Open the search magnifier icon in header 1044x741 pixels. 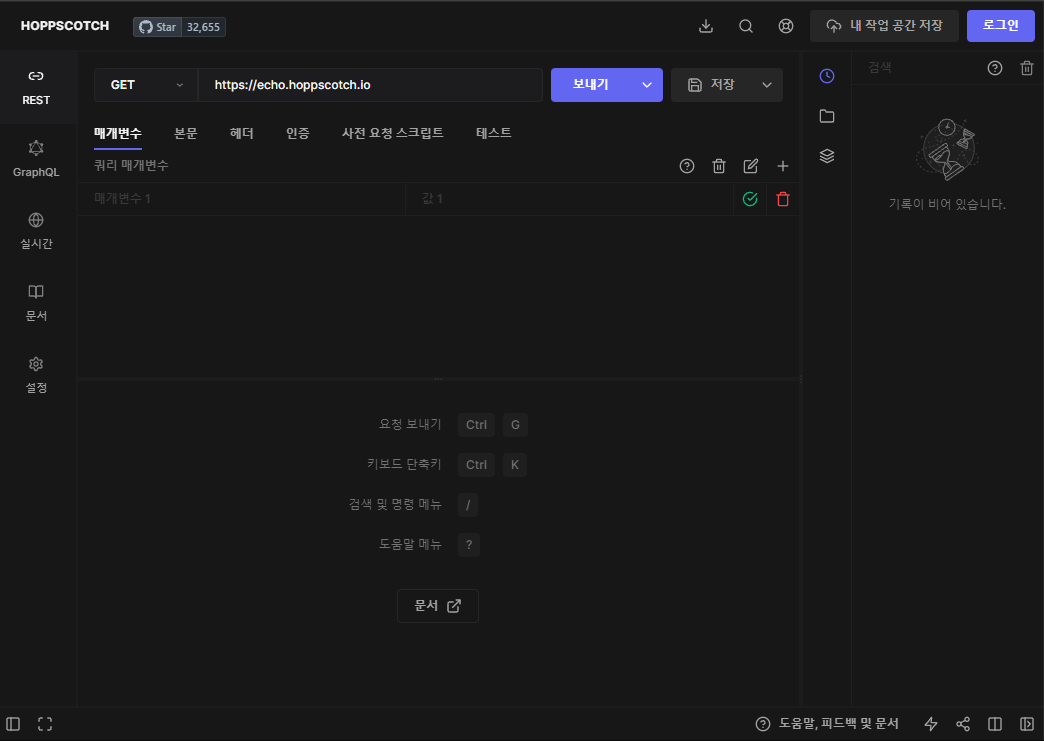click(x=746, y=26)
